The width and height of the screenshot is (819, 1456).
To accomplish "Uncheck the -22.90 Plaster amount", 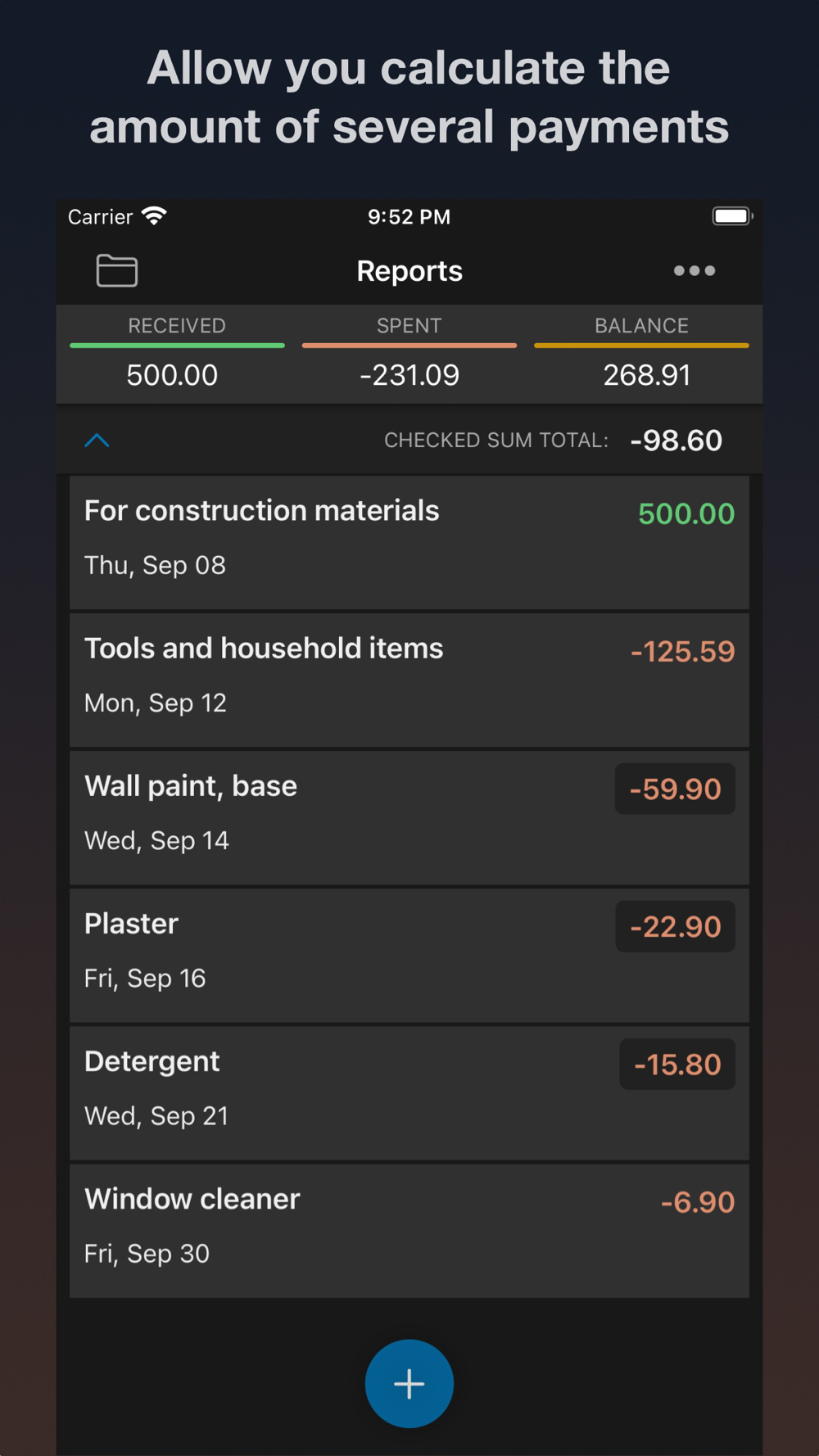I will [x=675, y=927].
